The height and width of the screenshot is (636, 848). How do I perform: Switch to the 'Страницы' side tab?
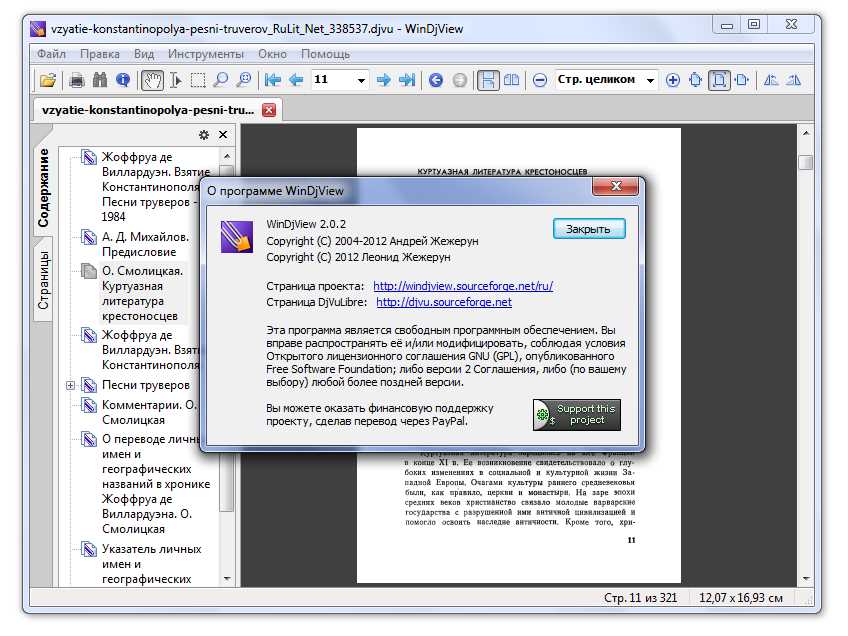point(44,281)
